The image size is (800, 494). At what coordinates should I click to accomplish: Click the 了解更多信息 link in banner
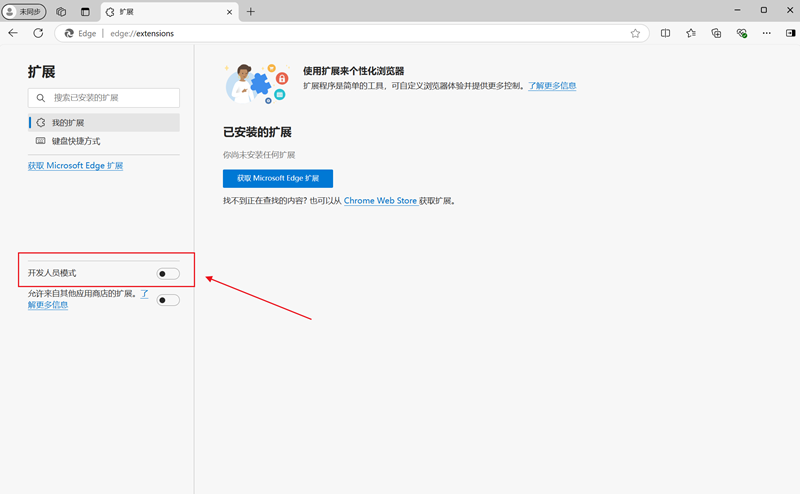(x=552, y=86)
